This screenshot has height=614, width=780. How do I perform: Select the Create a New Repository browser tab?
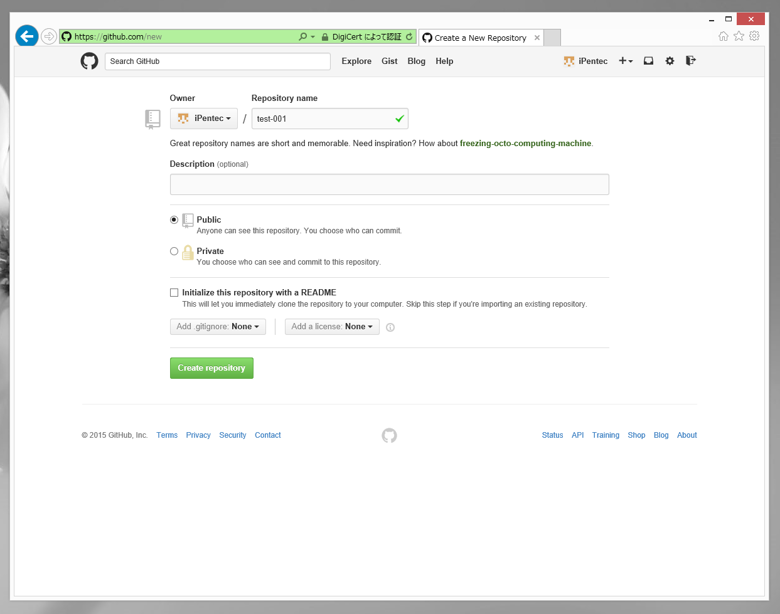(x=480, y=38)
